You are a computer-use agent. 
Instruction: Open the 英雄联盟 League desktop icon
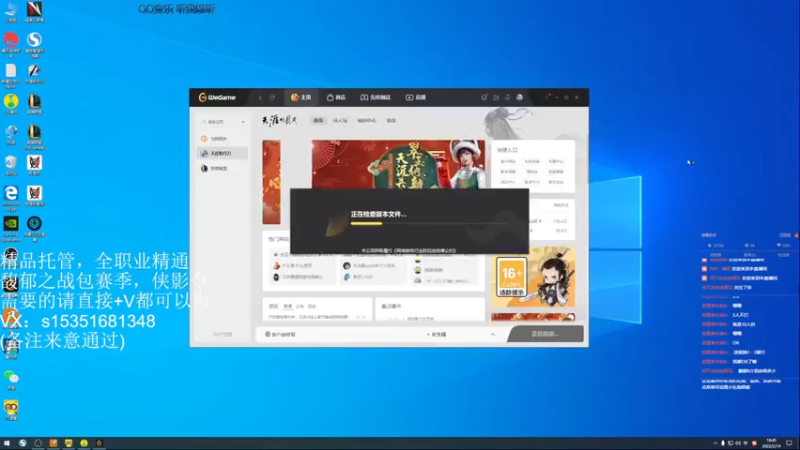coord(34,105)
